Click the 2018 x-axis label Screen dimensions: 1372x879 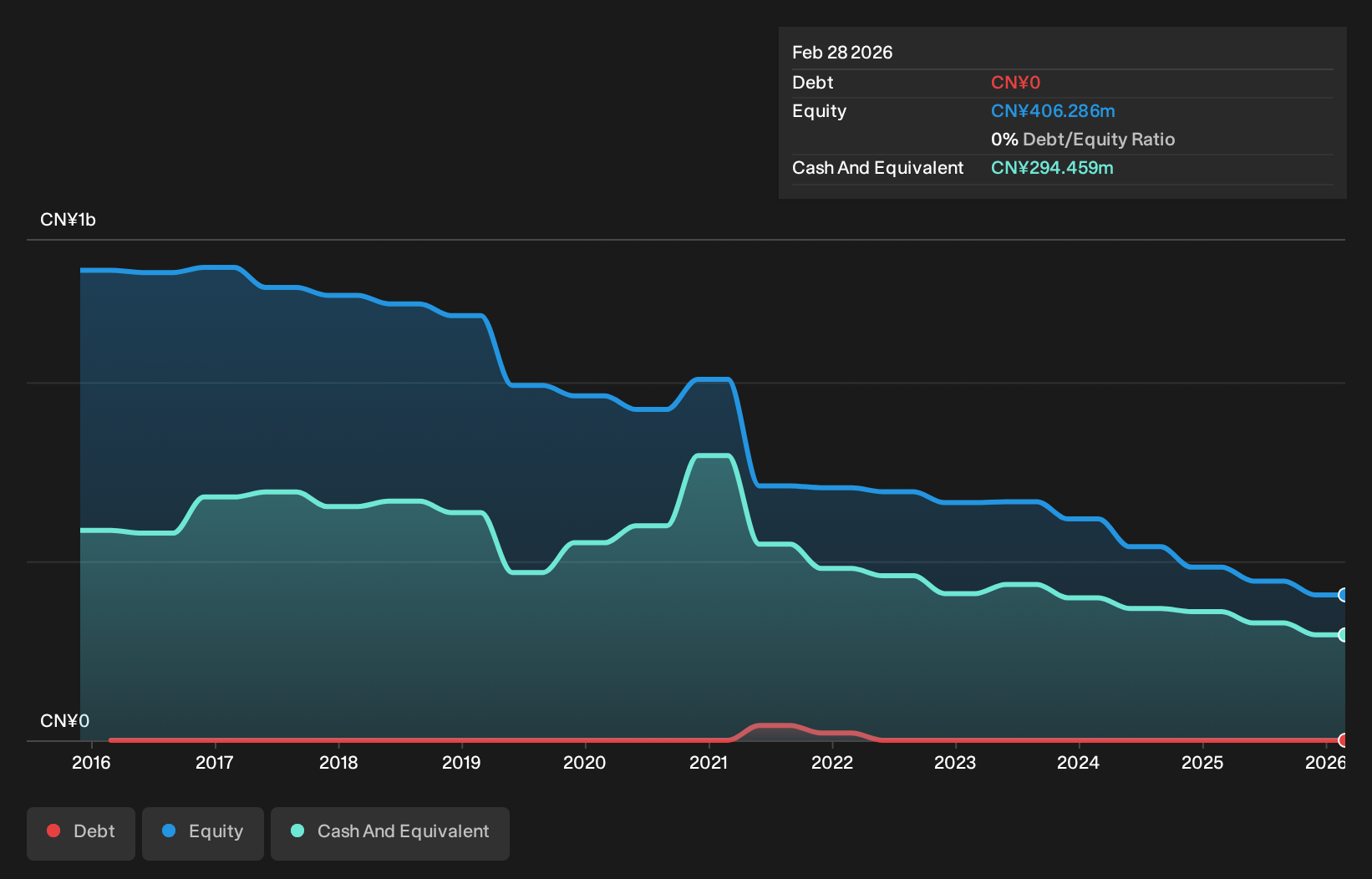[338, 763]
